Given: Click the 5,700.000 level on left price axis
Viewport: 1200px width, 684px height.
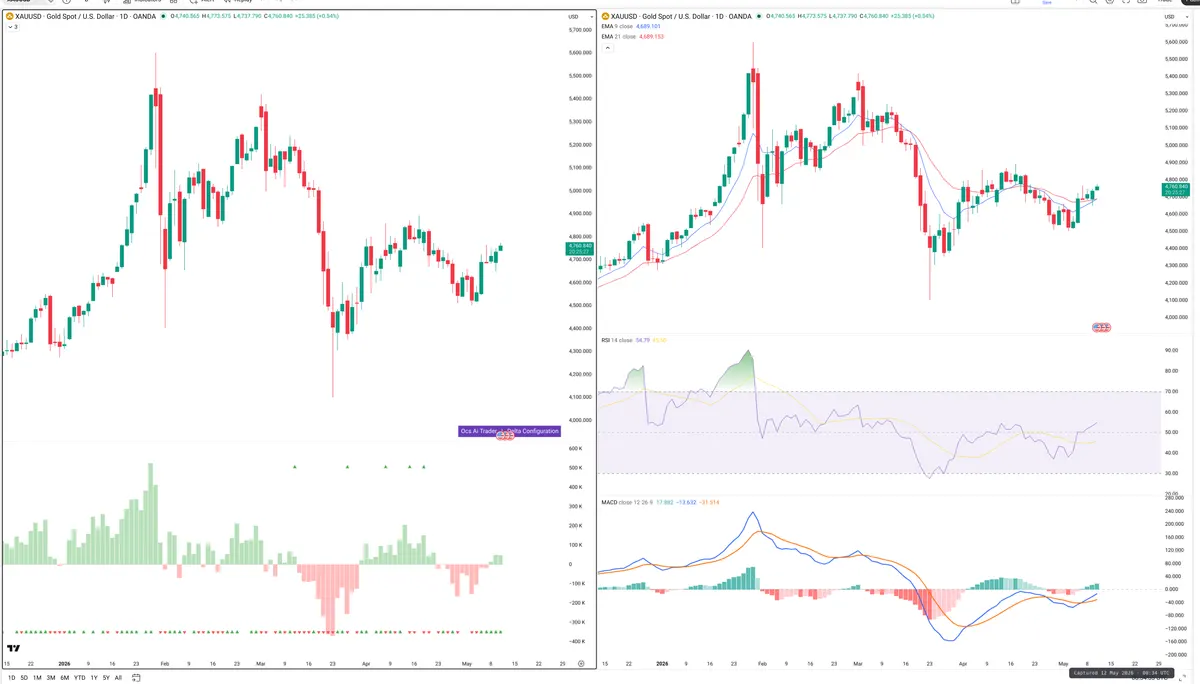Looking at the screenshot, I should coord(580,30).
